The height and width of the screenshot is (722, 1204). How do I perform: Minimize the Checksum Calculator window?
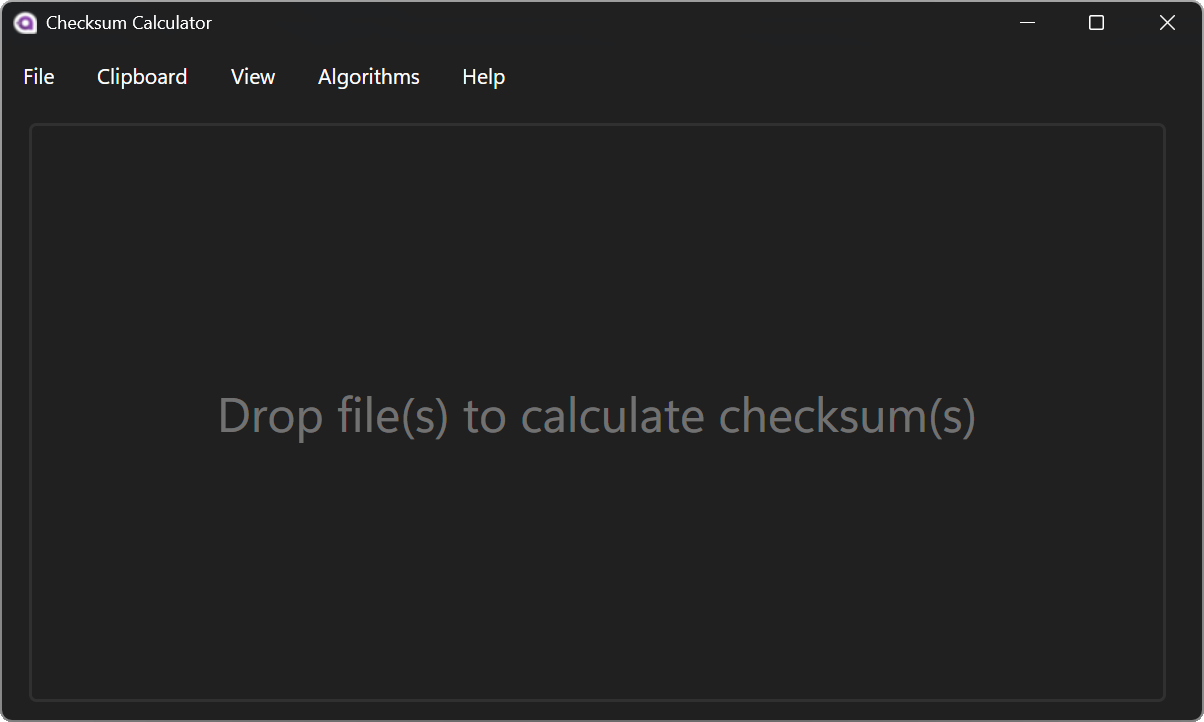point(1027,23)
